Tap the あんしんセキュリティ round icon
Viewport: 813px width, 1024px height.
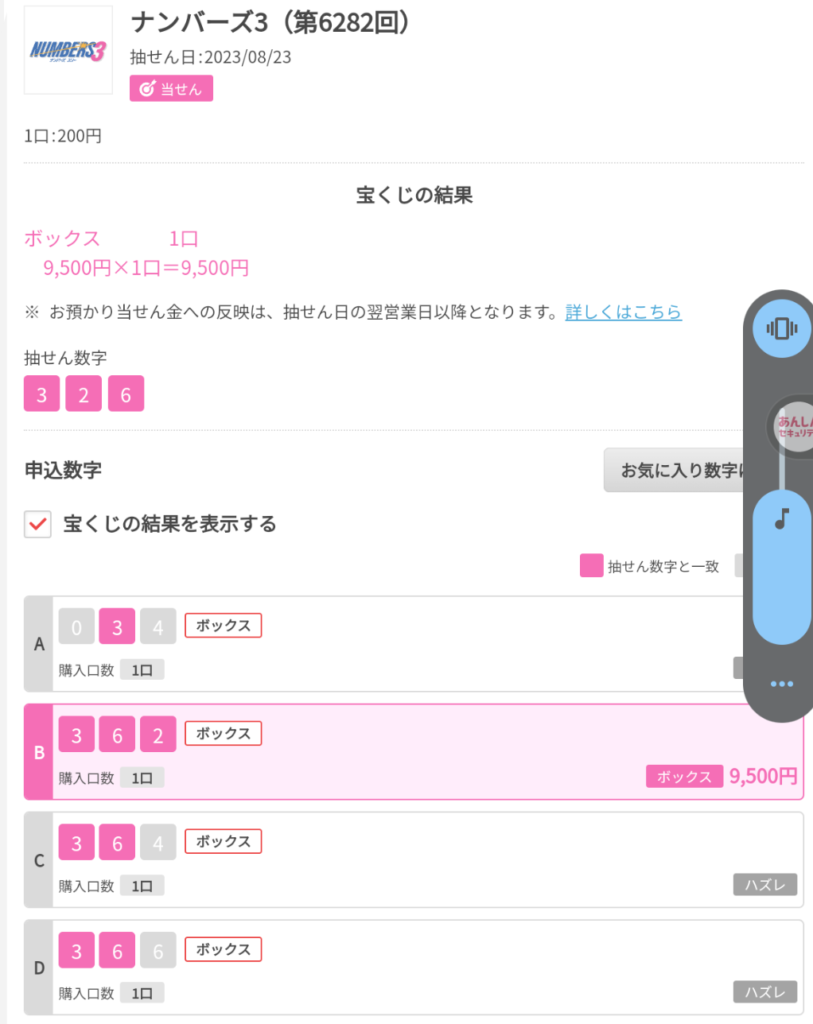pos(793,426)
